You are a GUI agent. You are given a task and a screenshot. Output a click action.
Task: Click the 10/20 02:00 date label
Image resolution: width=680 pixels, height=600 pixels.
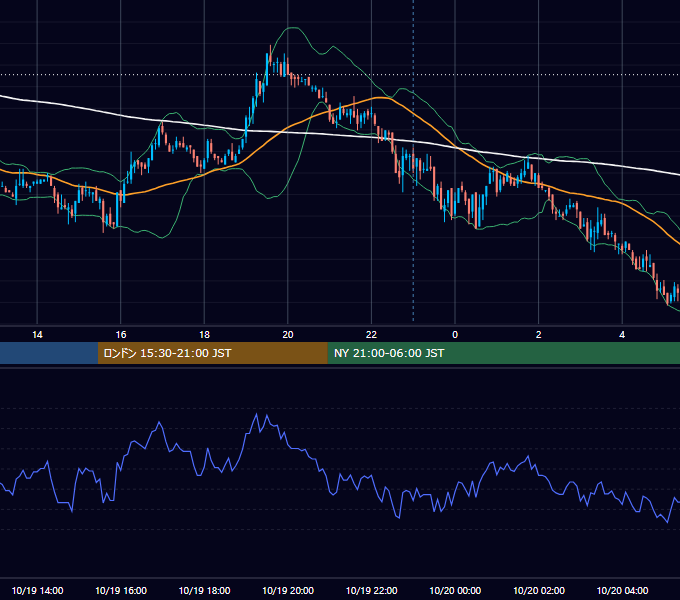pyautogui.click(x=539, y=590)
